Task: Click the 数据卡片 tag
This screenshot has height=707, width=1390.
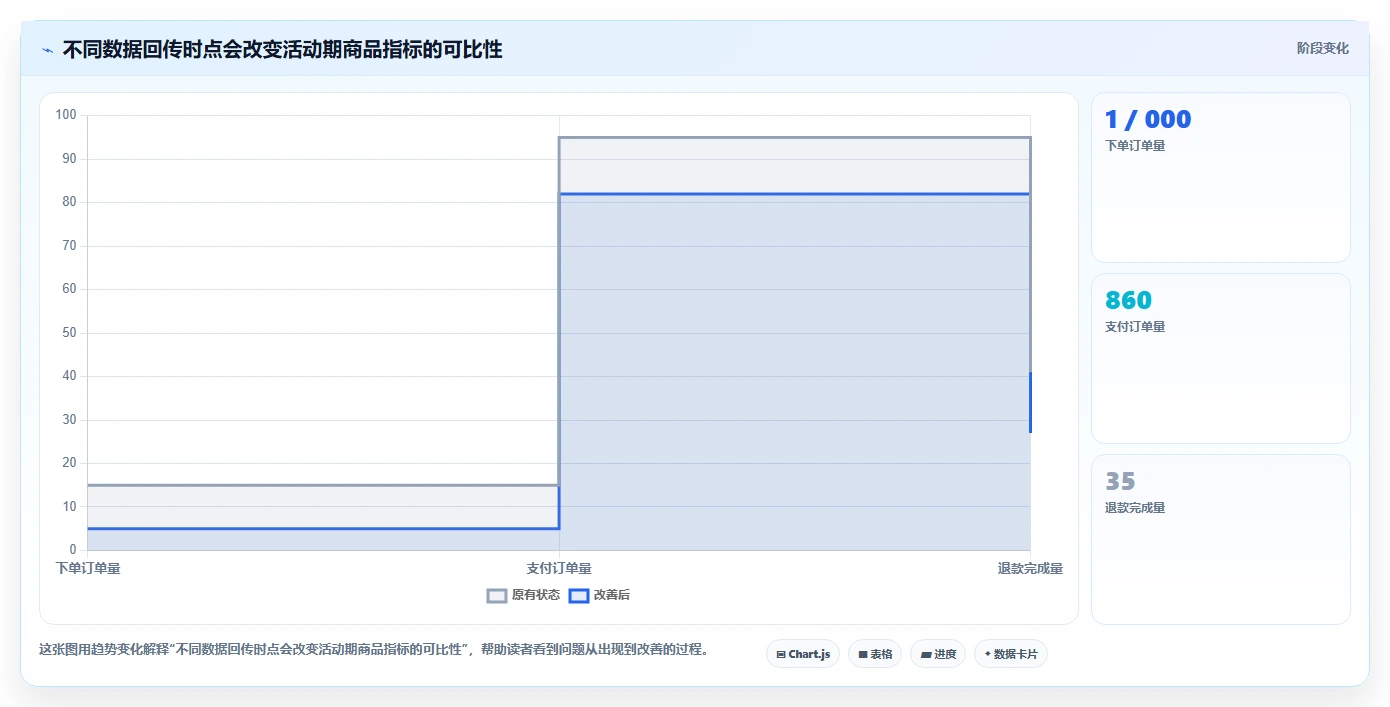Action: [1011, 654]
